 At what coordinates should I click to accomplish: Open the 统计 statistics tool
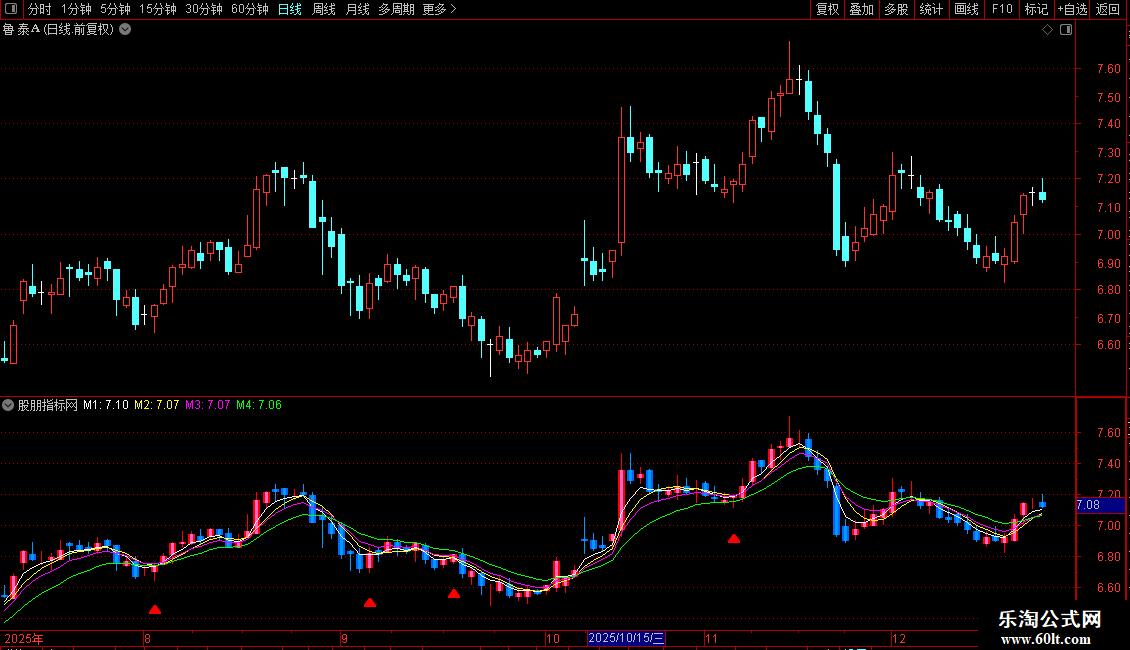click(931, 9)
